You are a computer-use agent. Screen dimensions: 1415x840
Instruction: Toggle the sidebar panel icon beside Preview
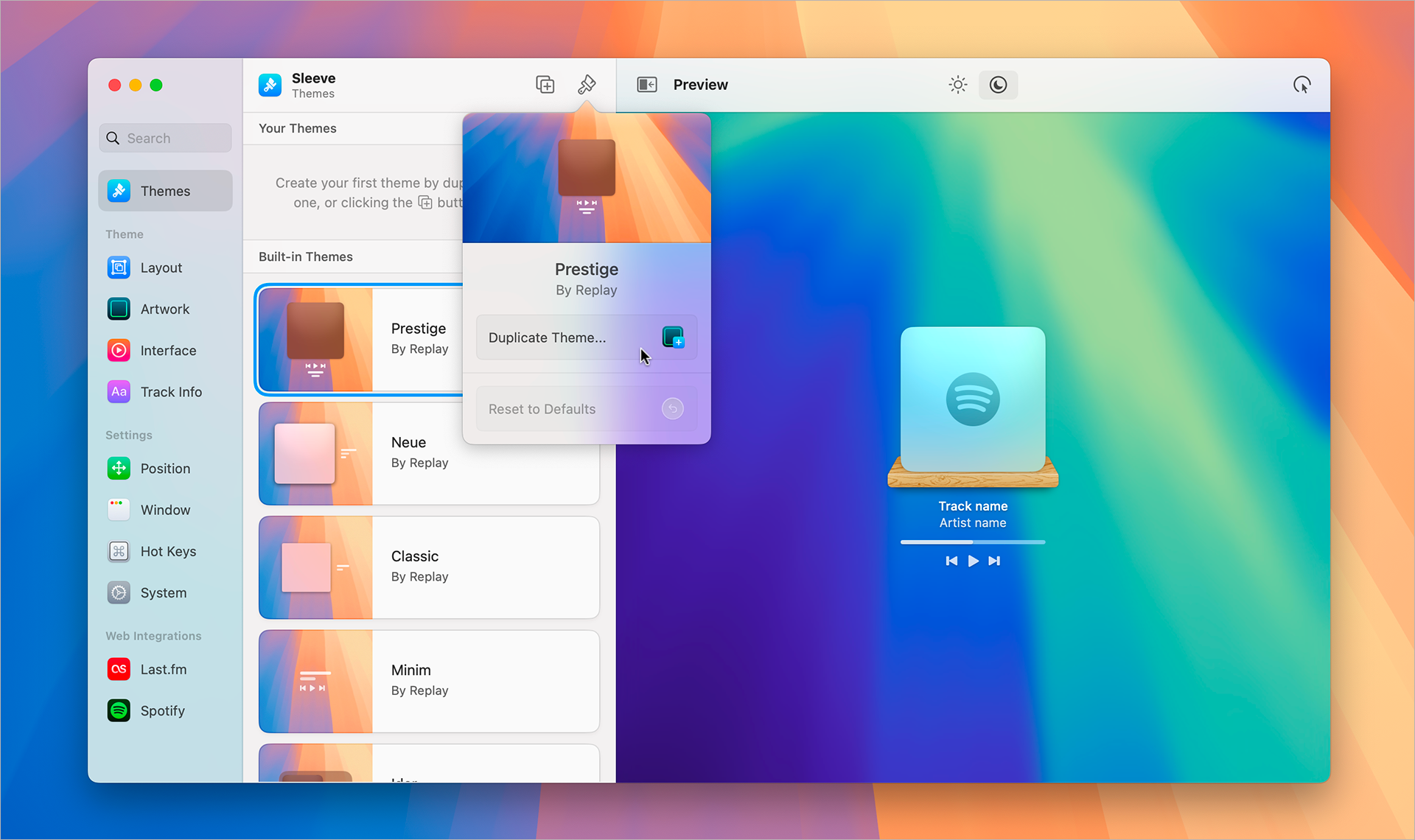click(647, 85)
